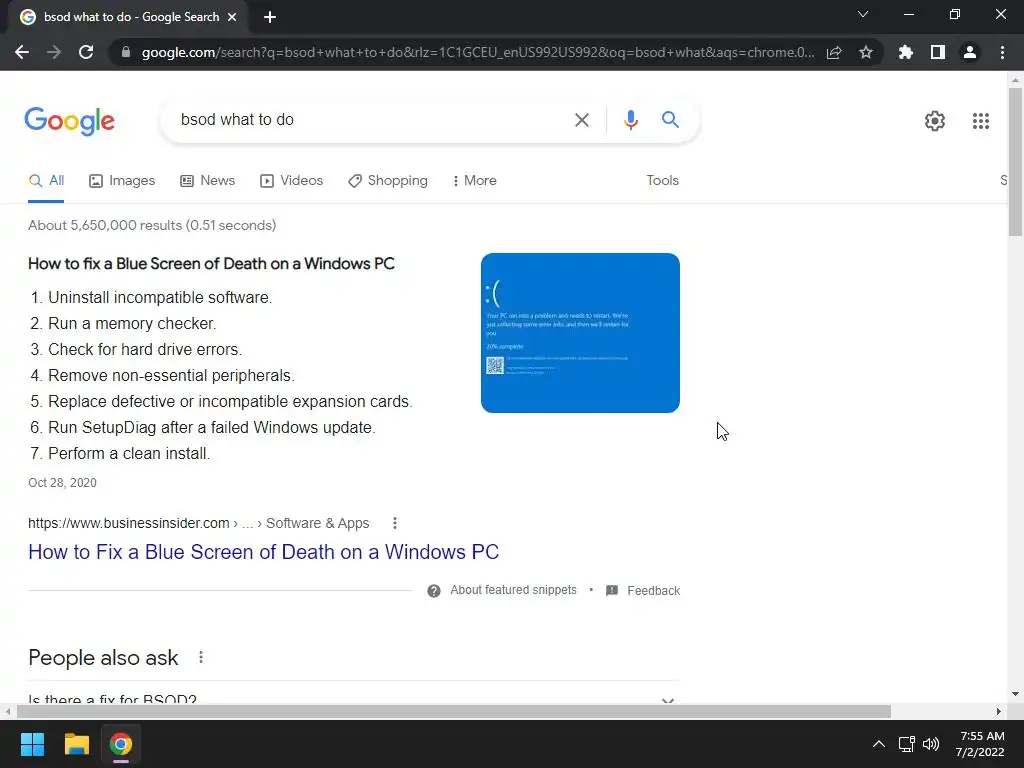Expand the More search categories menu
The width and height of the screenshot is (1024, 768).
475,181
